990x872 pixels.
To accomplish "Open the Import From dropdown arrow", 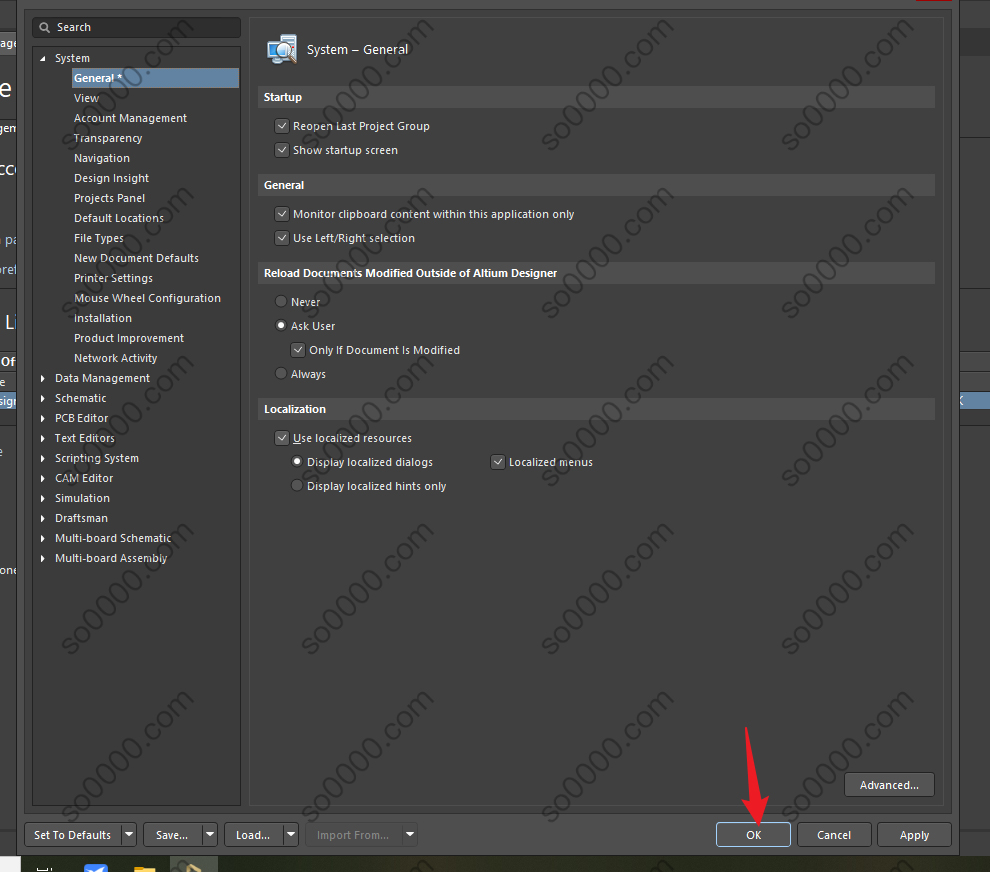I will click(410, 834).
